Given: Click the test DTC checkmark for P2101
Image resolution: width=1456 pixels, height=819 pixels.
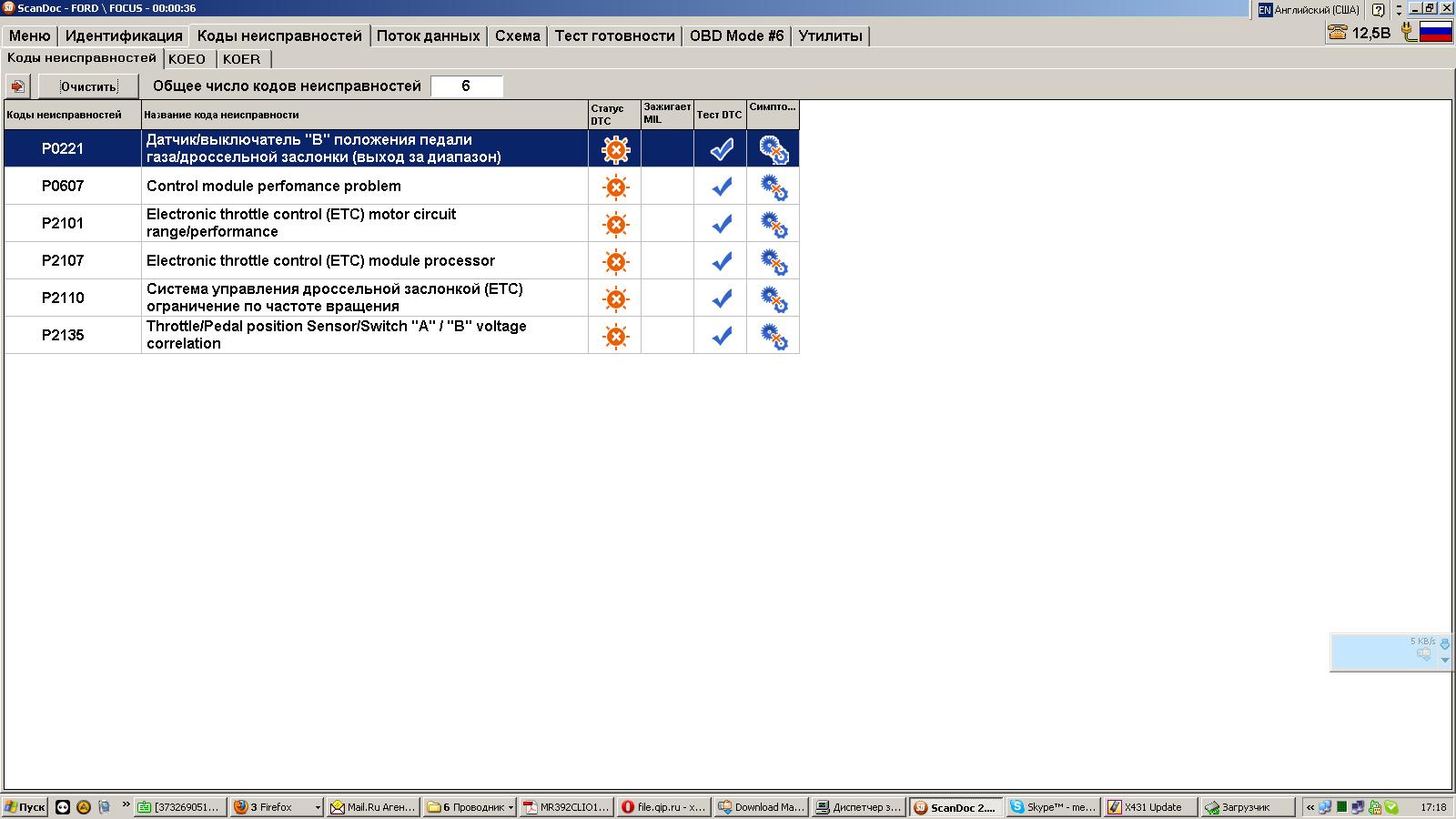Looking at the screenshot, I should 722,224.
